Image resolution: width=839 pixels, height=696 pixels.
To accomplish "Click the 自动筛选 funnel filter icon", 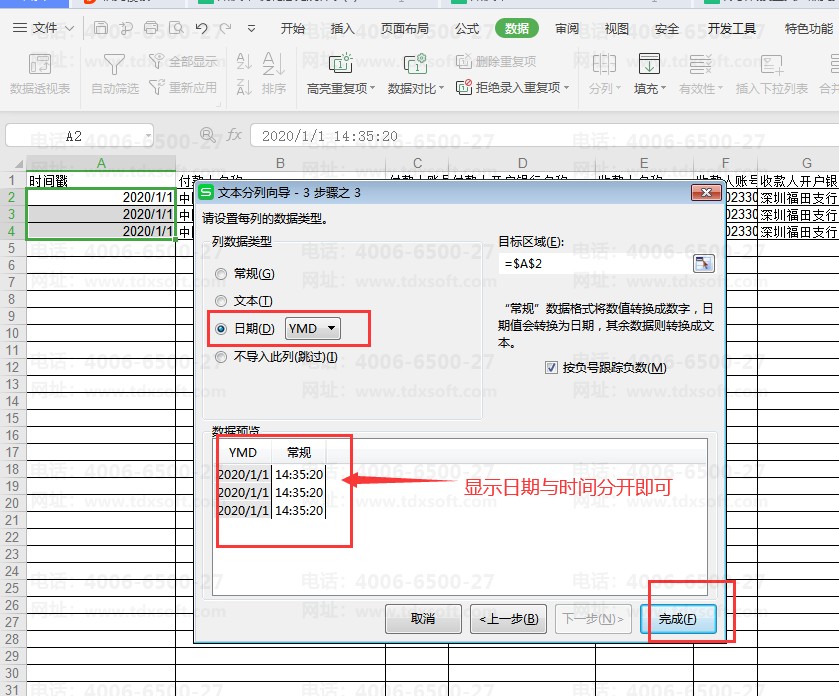I will (115, 65).
